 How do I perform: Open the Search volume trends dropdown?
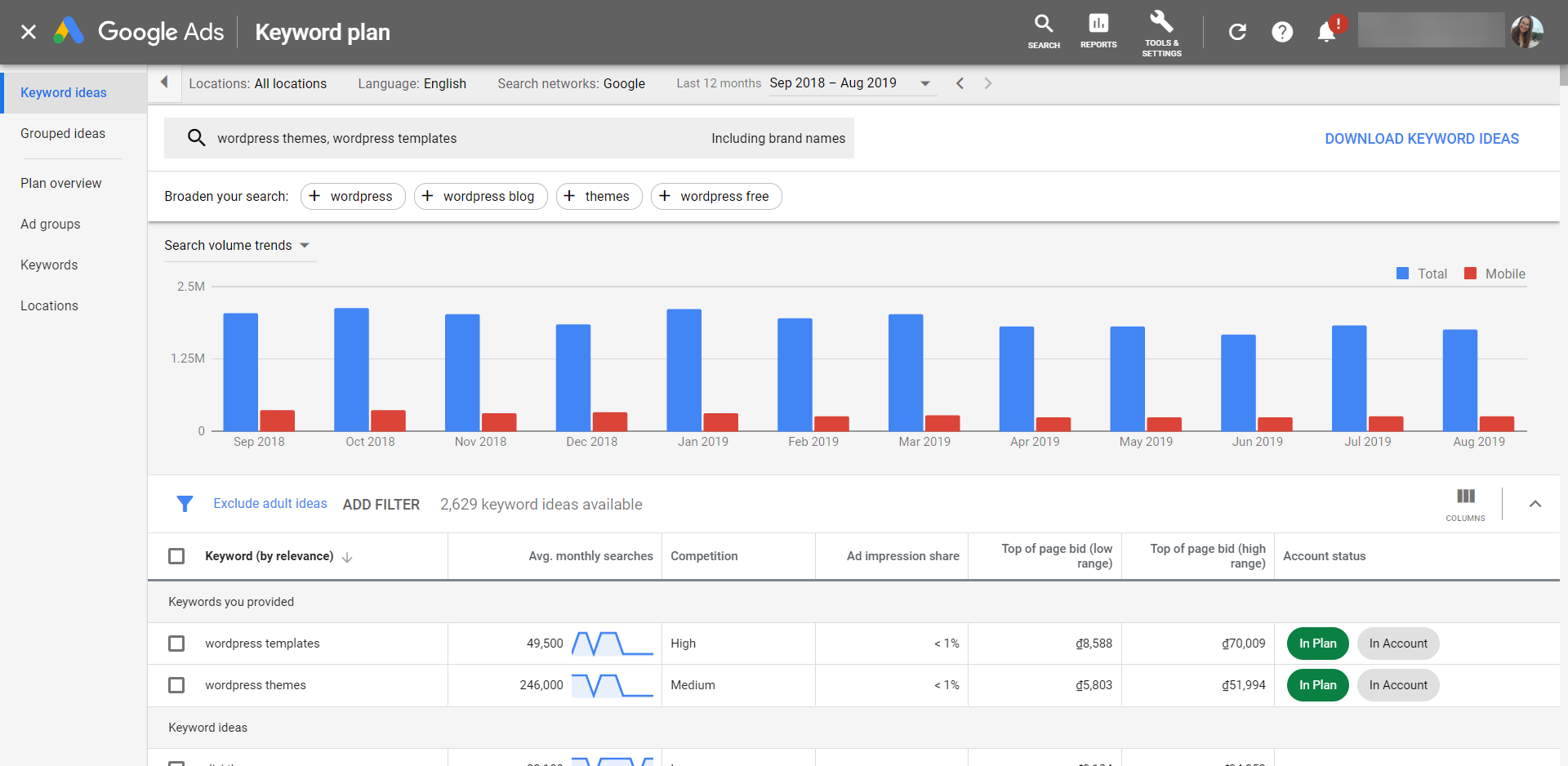[x=237, y=246]
